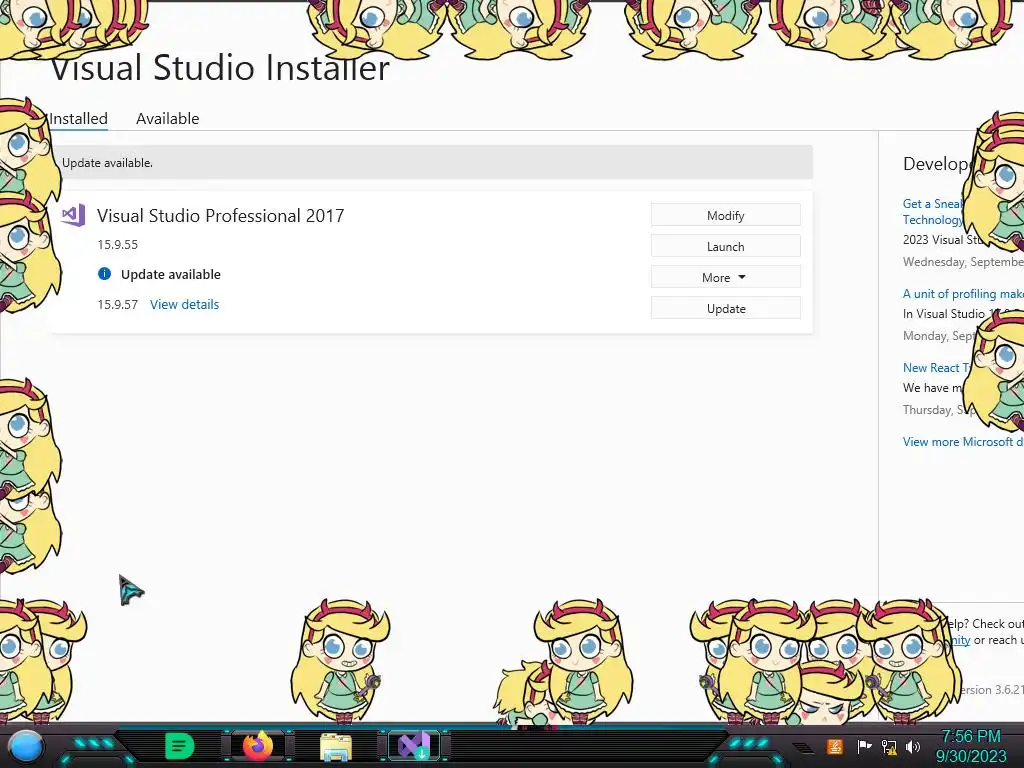Viewport: 1024px width, 768px height.
Task: Click the Visual Studio product logo
Action: 73,215
